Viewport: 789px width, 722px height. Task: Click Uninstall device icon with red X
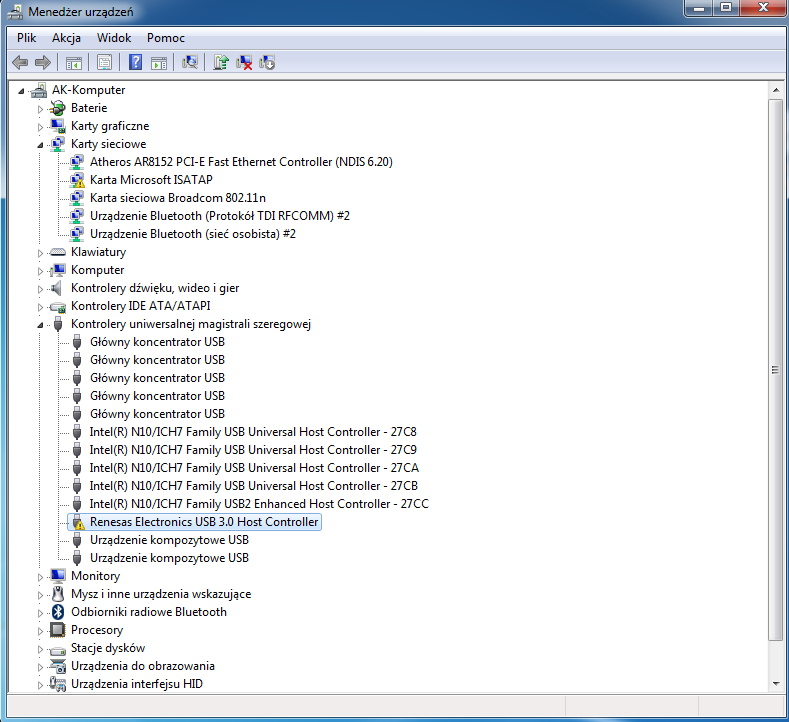coord(244,62)
